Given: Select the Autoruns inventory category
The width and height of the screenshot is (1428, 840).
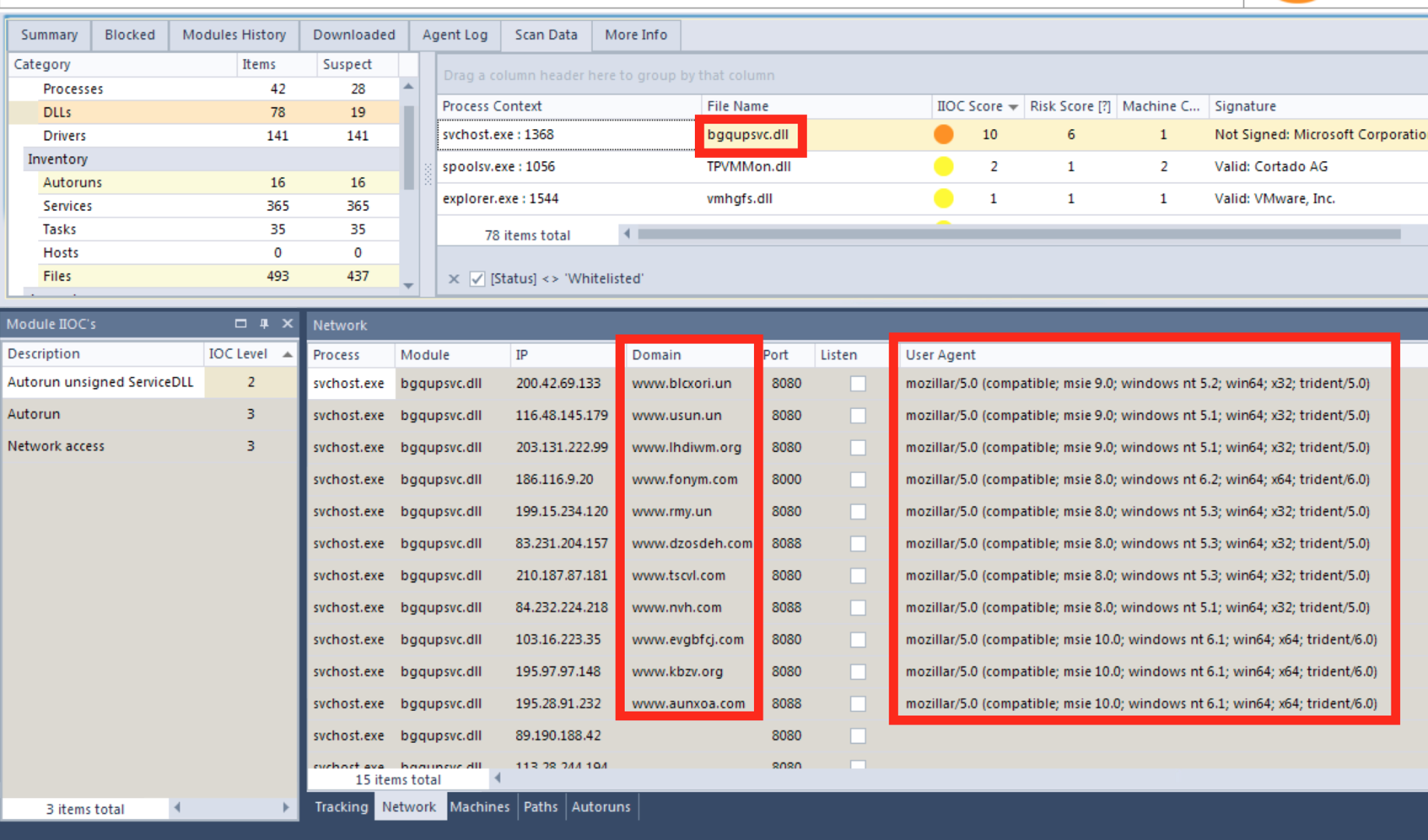Looking at the screenshot, I should point(72,182).
